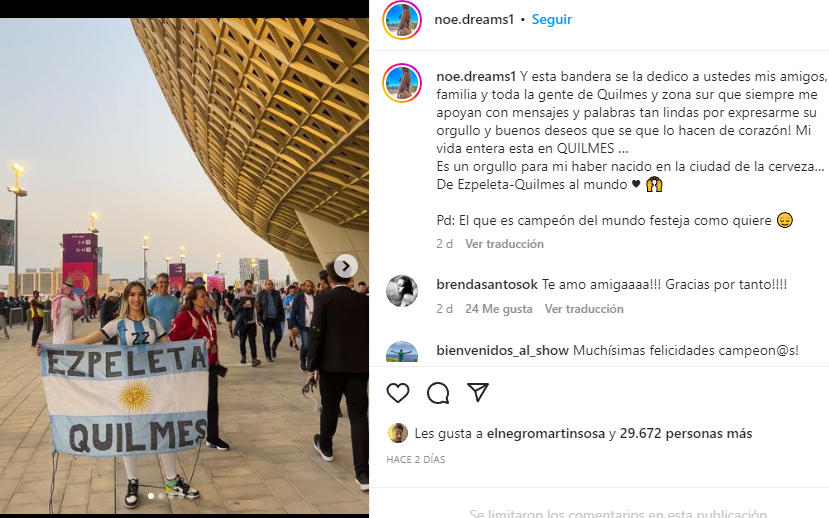This screenshot has width=829, height=518.
Task: Open elnegromartinsosa in likes line
Action: point(546,433)
